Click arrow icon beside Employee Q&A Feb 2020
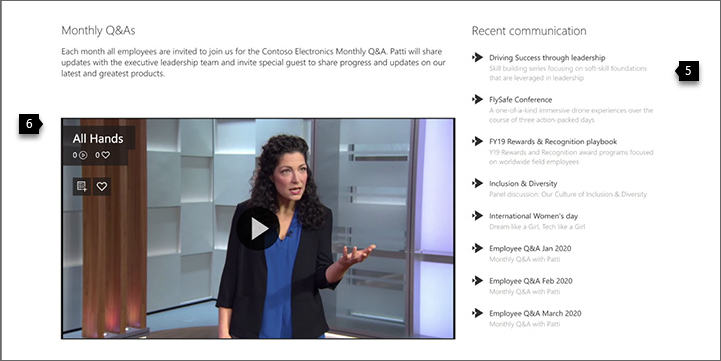 click(477, 280)
